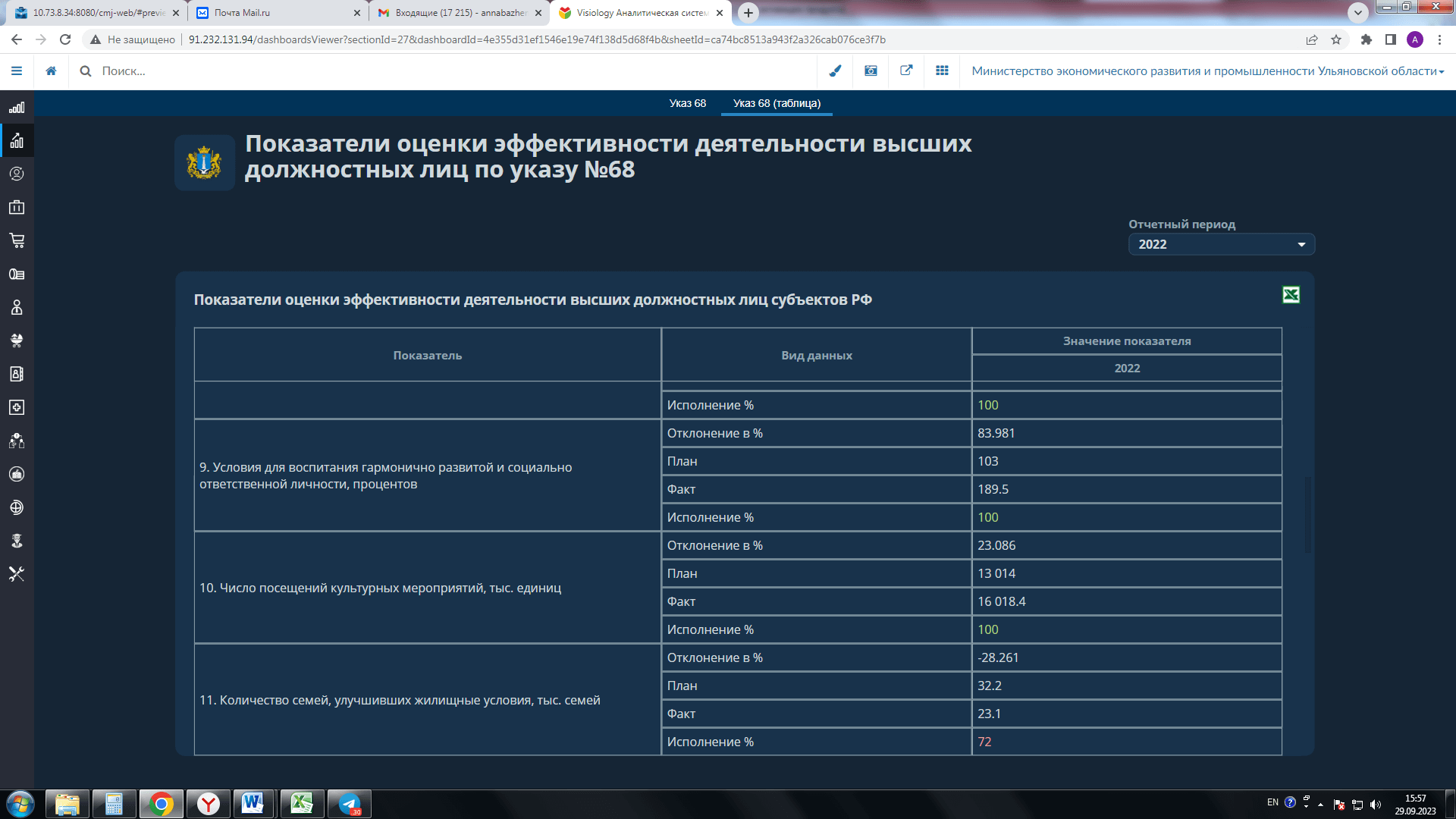The image size is (1456, 819).
Task: Expand the Отчетный период 2022 dropdown
Action: pyautogui.click(x=1222, y=244)
